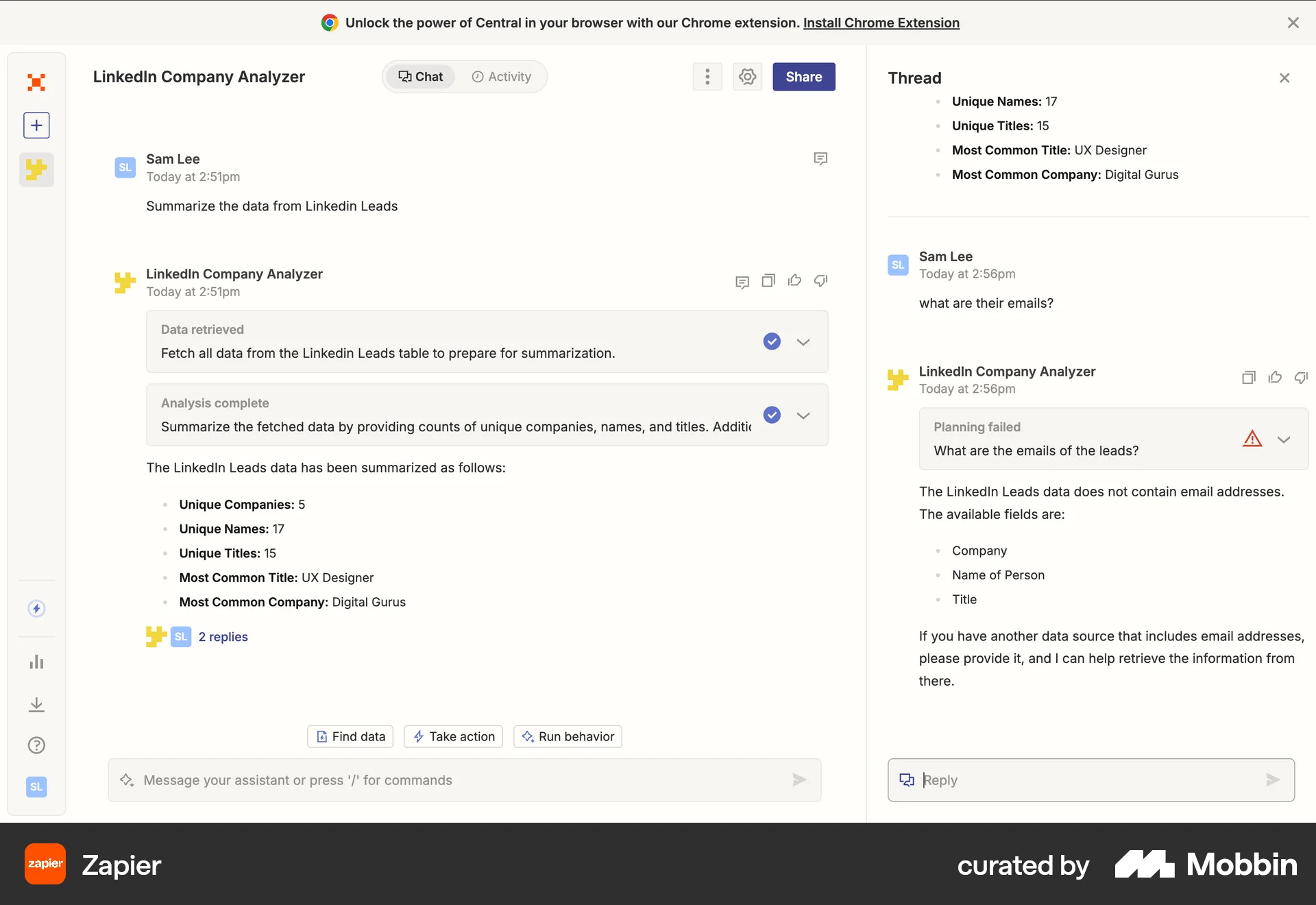Viewport: 1316px width, 905px height.
Task: Click the lightning usage icon in sidebar
Action: (x=36, y=608)
